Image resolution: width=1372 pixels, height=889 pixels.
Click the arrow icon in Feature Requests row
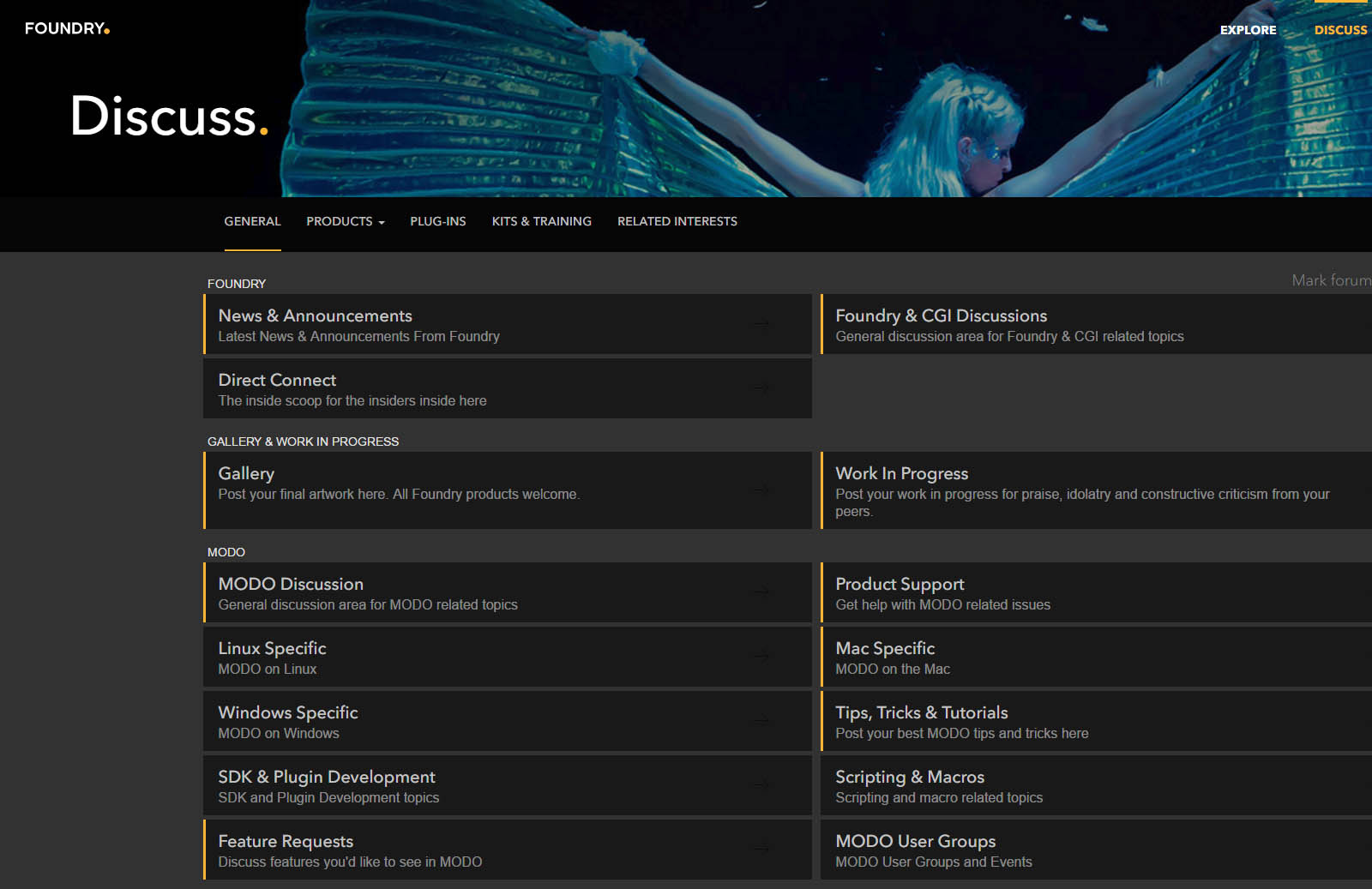click(761, 850)
